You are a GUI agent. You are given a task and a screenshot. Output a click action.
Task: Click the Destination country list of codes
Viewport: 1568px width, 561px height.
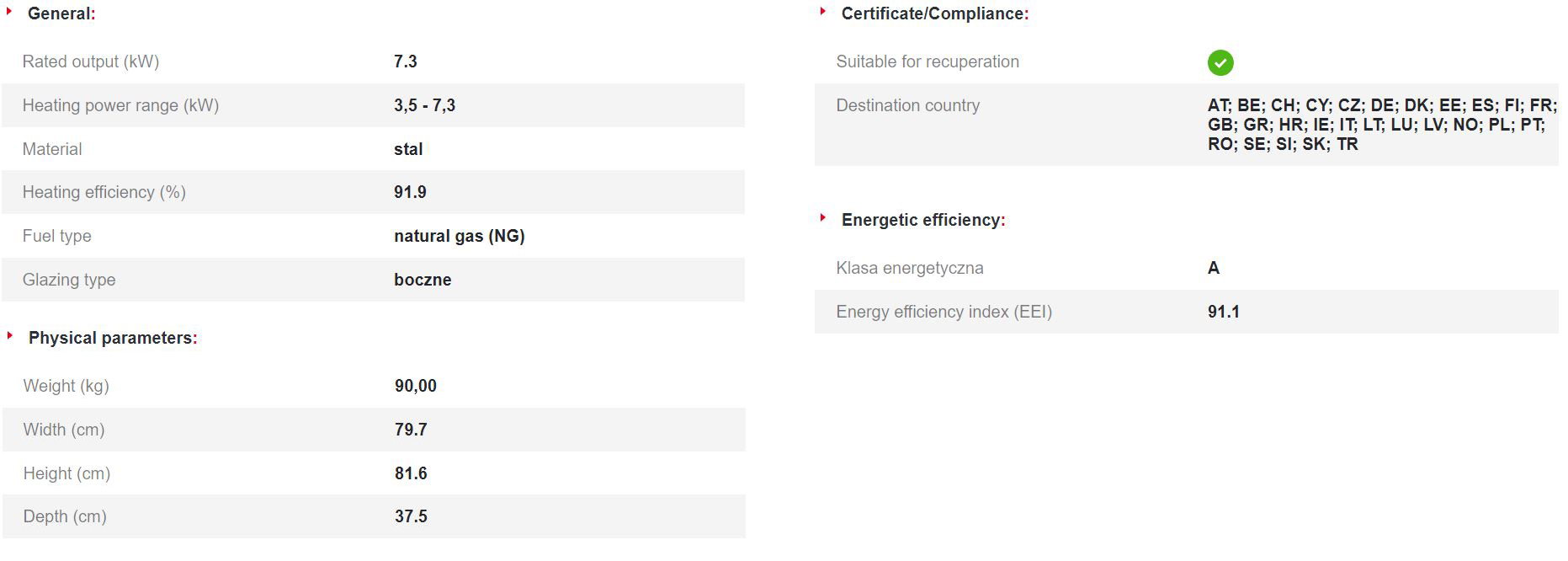pyautogui.click(x=1380, y=125)
